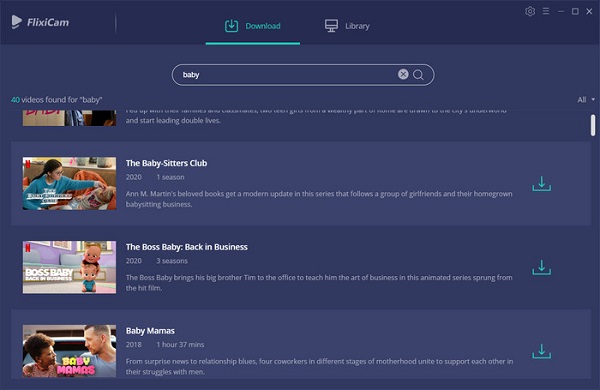Click the results list scrollbar
The width and height of the screenshot is (600, 390).
(x=593, y=125)
